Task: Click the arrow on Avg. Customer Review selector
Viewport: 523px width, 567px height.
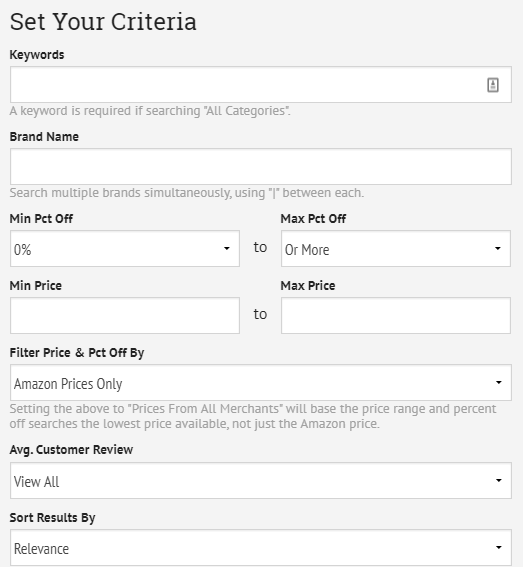Action: click(499, 481)
